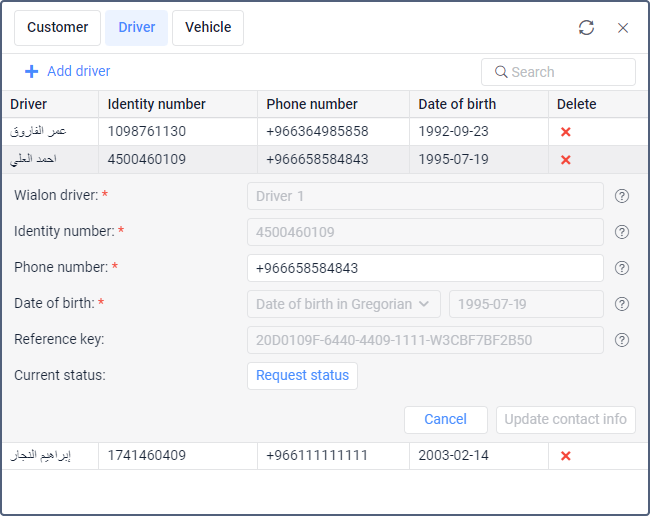Close the dialog with the X icon

[x=623, y=28]
